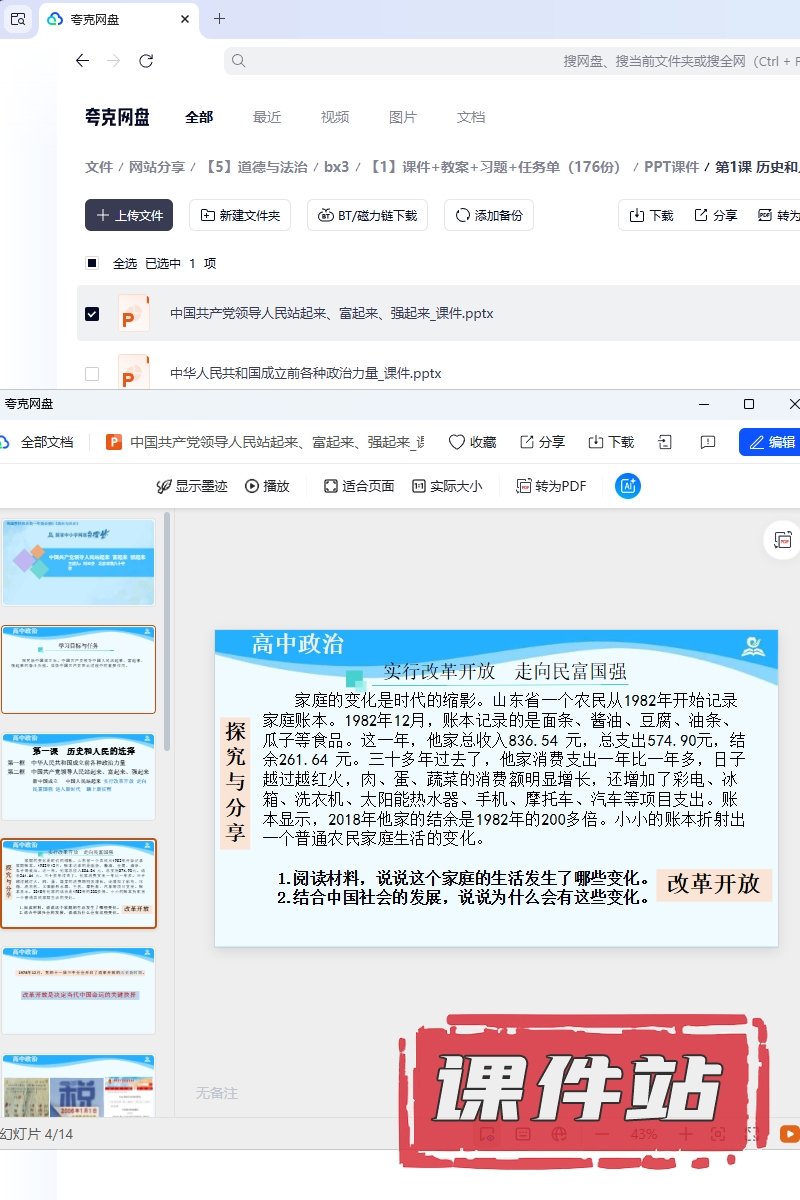The image size is (800, 1200).
Task: Open the 文档 tab
Action: (471, 117)
